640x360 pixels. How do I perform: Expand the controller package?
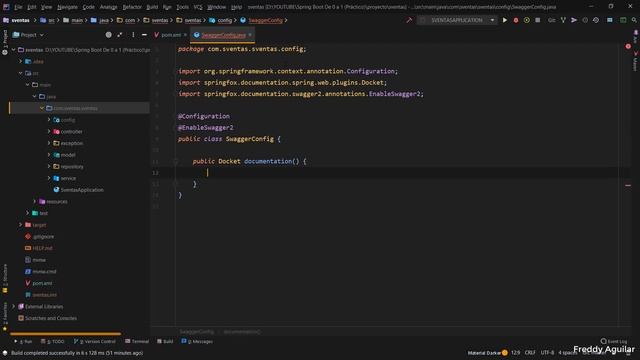[49, 131]
